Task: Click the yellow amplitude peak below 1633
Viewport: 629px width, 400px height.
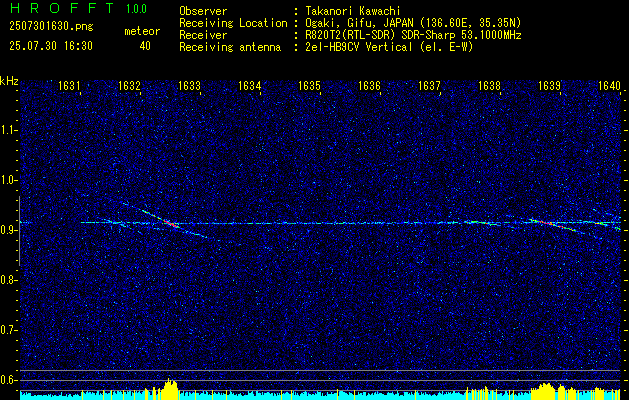Action: click(170, 388)
